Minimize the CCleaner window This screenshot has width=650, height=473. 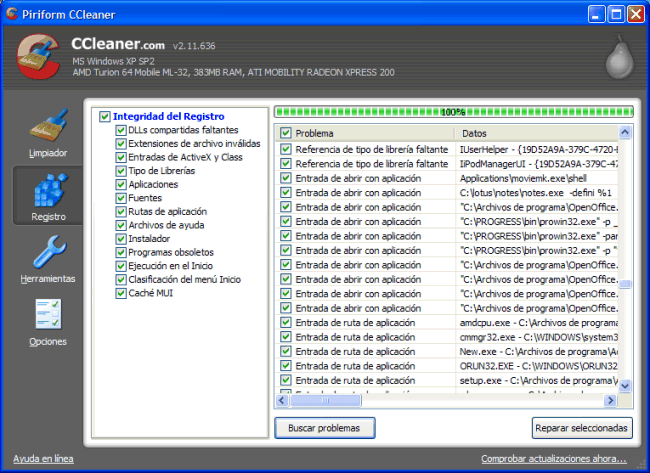coord(596,15)
